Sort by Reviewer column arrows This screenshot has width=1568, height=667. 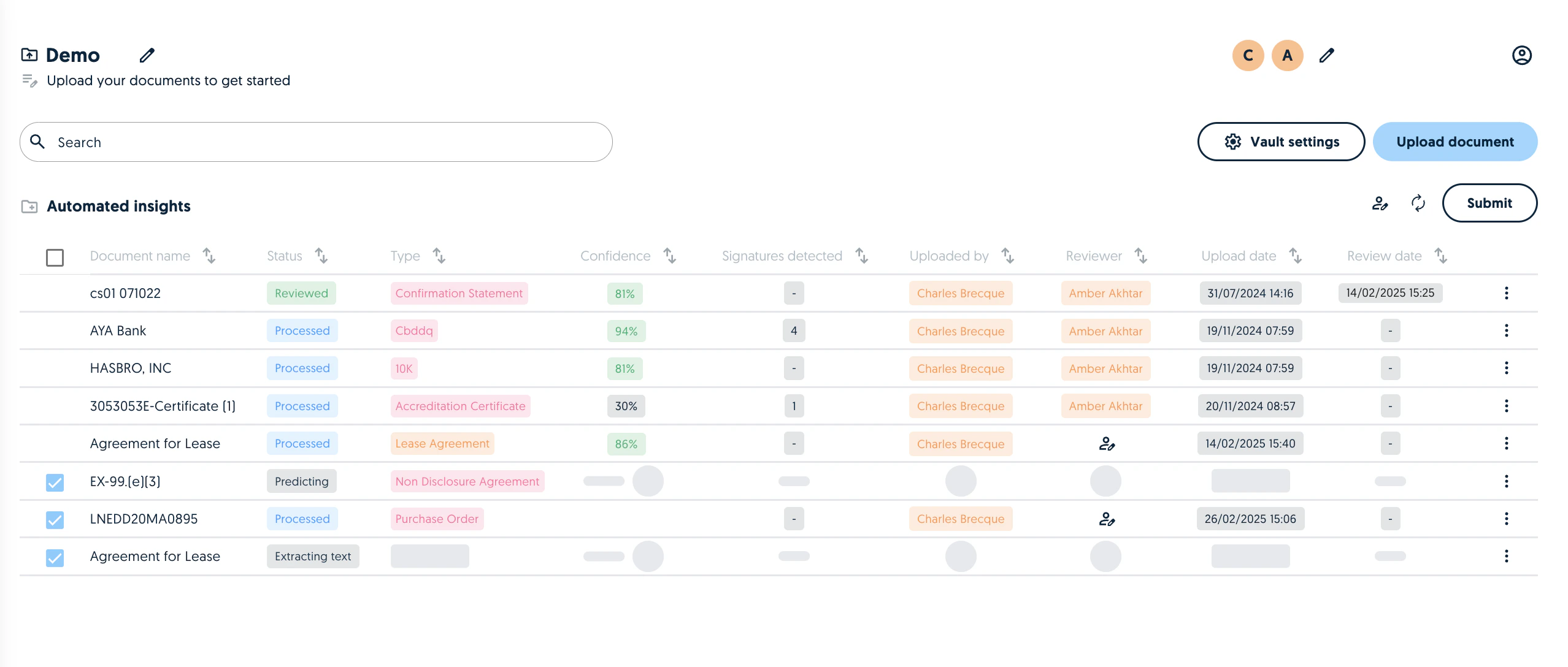point(1141,256)
